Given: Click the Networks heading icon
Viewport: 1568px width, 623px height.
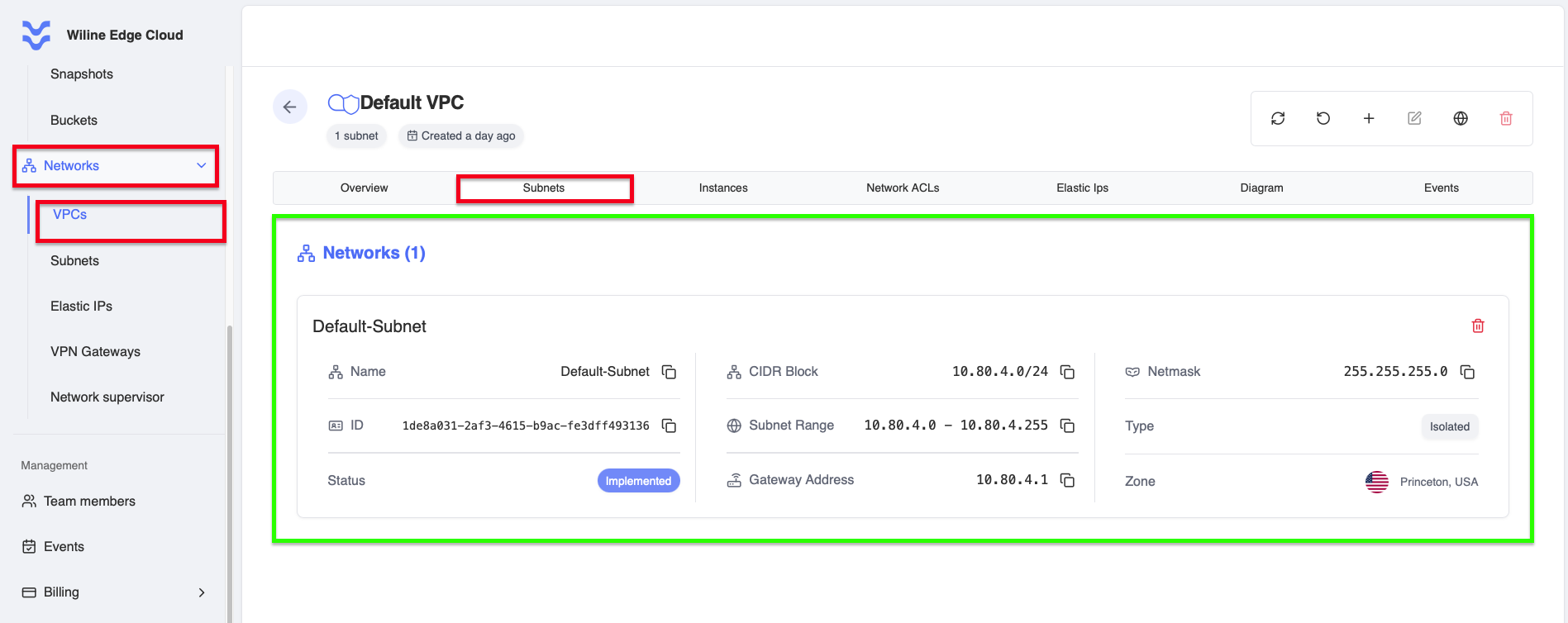Looking at the screenshot, I should (306, 253).
